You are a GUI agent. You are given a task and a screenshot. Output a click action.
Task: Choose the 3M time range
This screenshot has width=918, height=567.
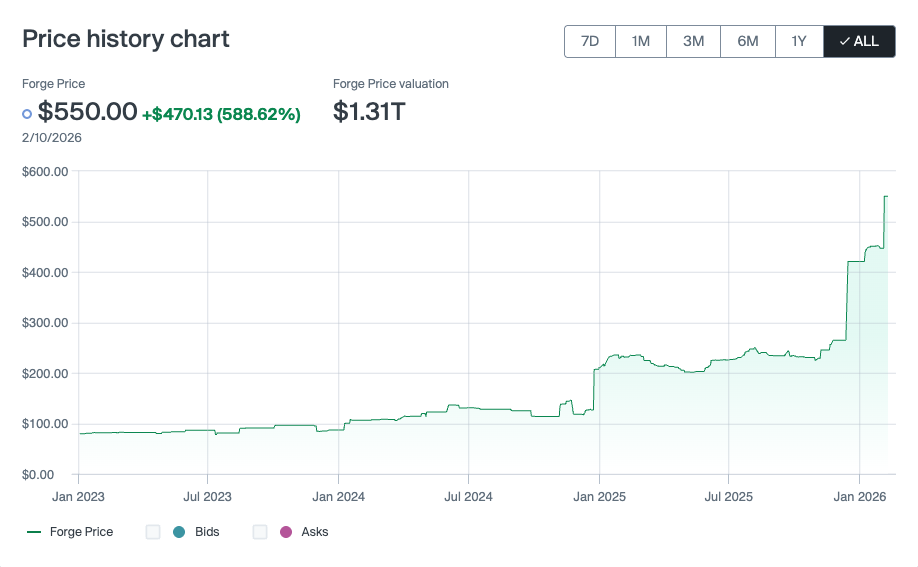click(x=693, y=41)
